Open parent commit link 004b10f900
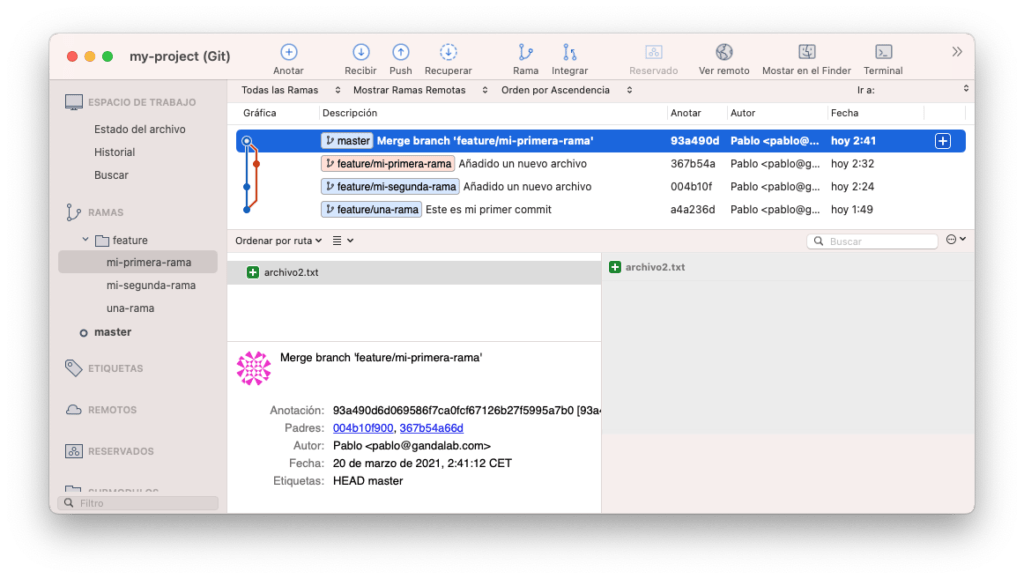Screen dimensions: 1024x579 coord(363,428)
